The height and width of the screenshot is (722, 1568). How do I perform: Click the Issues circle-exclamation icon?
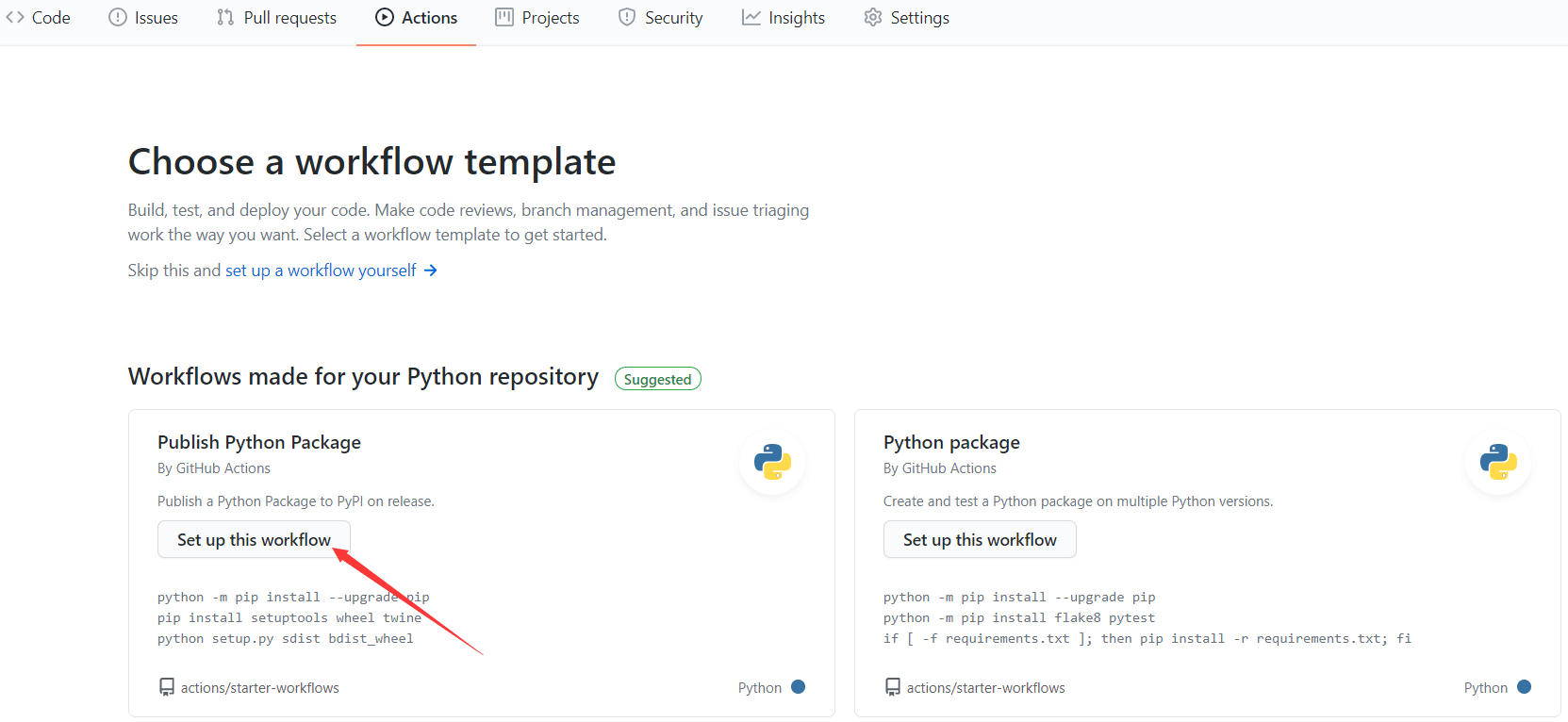[x=117, y=17]
